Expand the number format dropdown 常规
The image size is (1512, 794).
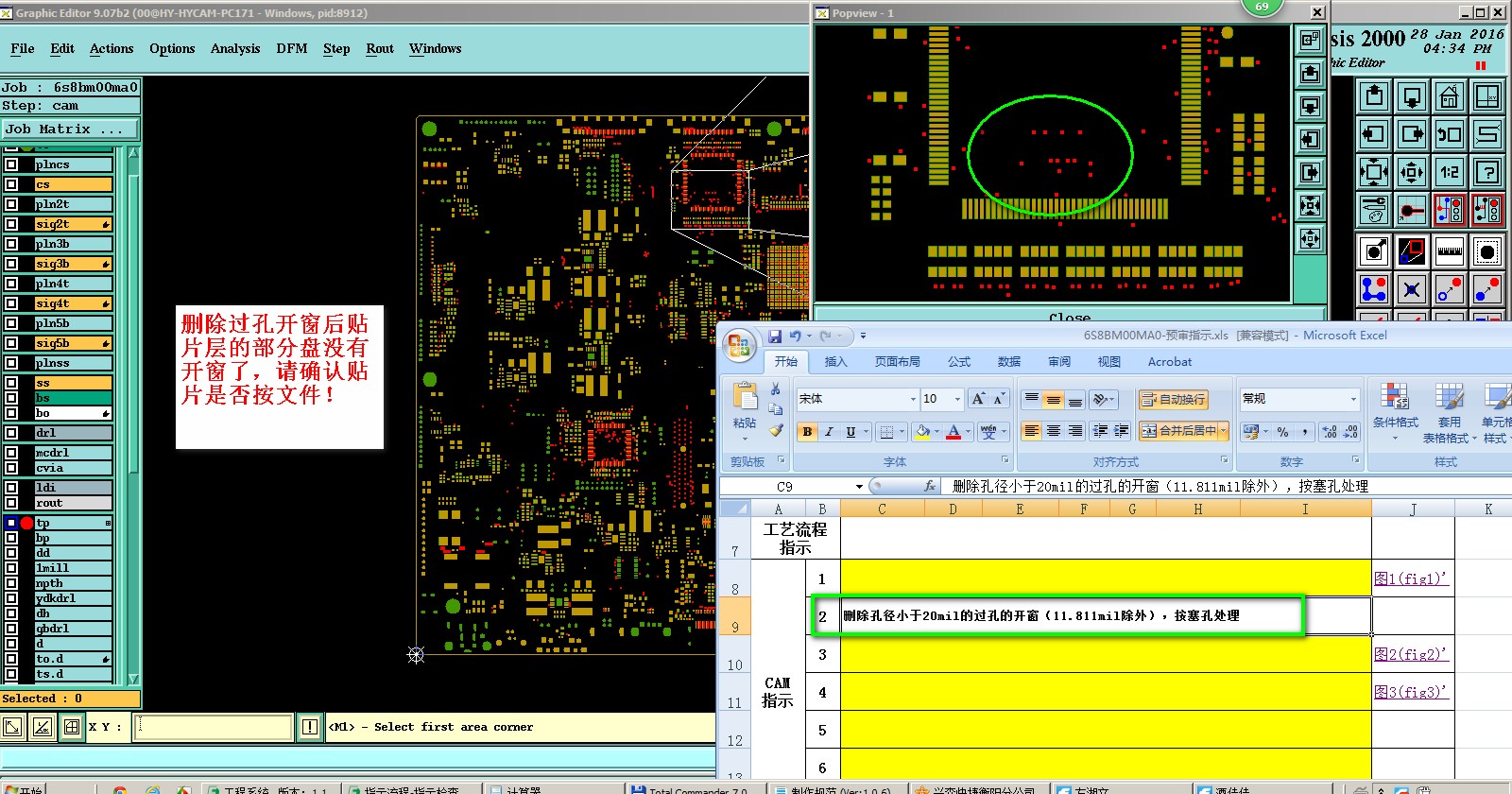(1353, 399)
